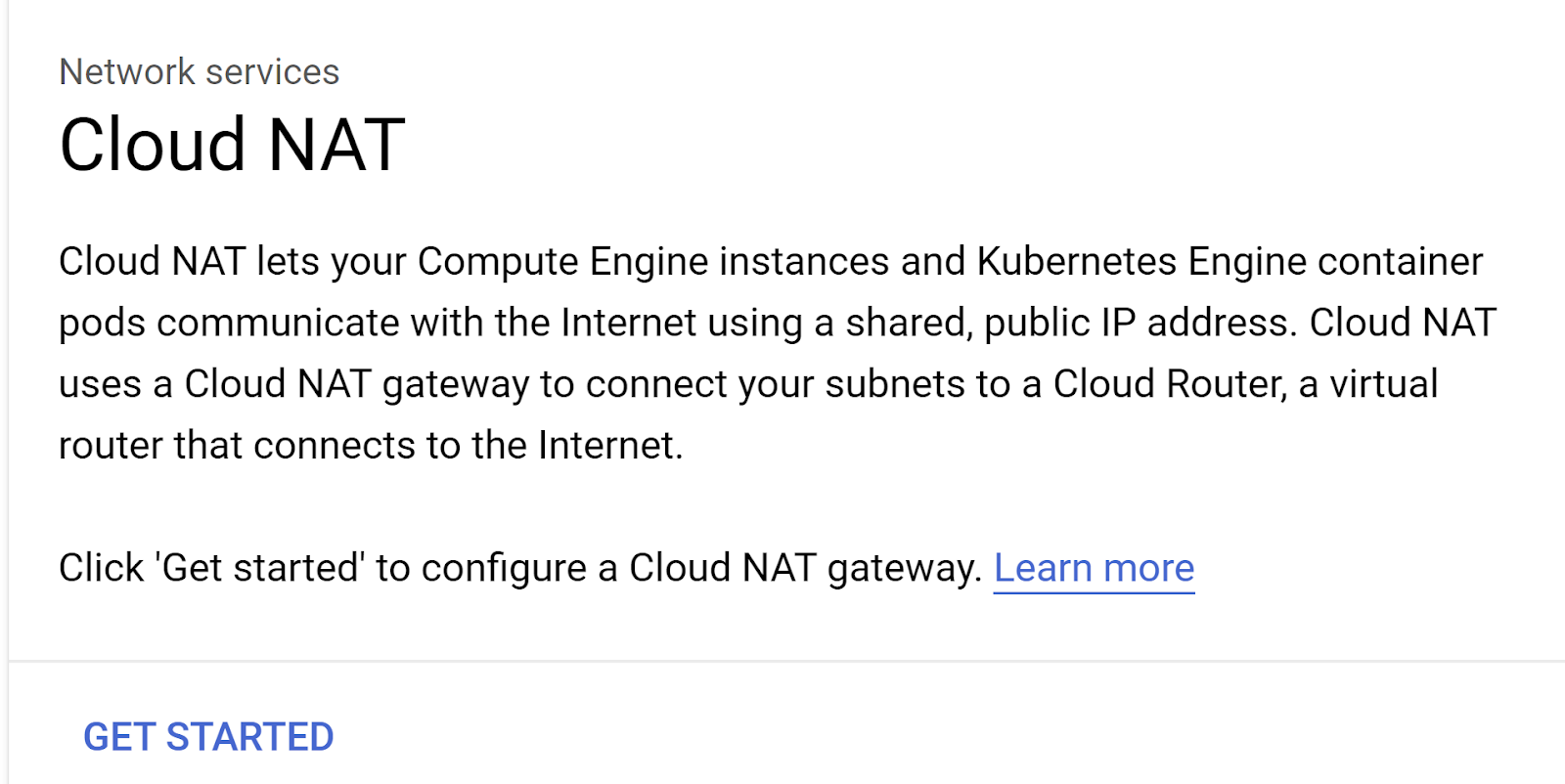This screenshot has width=1565, height=784.
Task: Click the final word Internet ending paragraph
Action: 608,446
